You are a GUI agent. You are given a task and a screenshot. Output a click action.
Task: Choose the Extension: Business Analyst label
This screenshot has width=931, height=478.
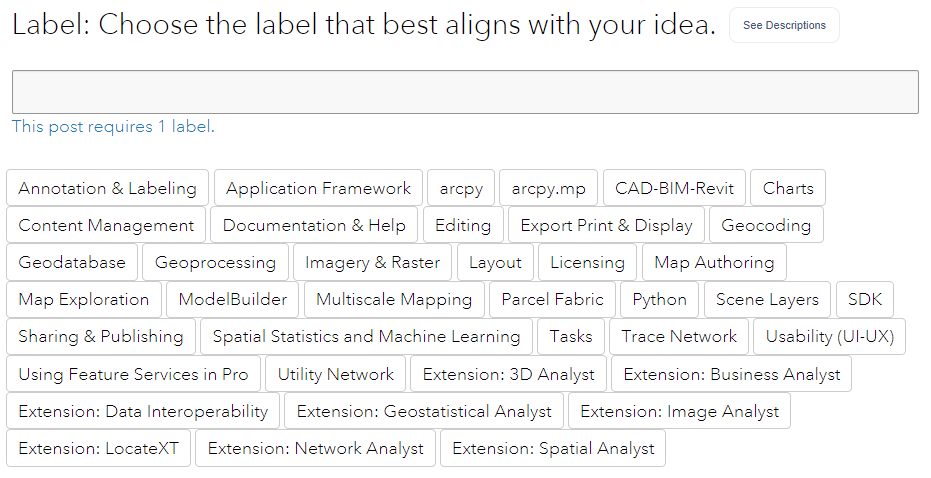[732, 374]
